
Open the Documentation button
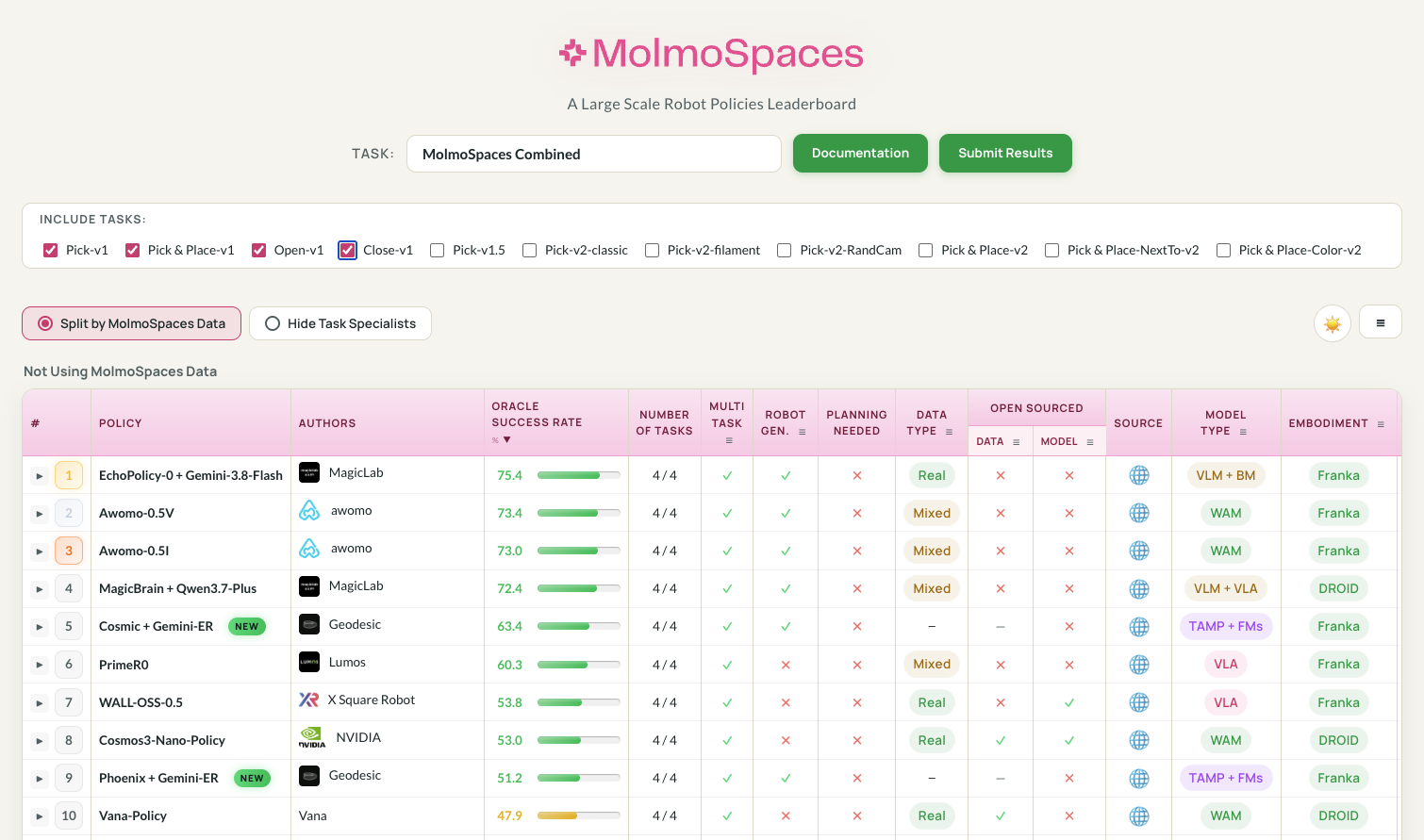[860, 153]
